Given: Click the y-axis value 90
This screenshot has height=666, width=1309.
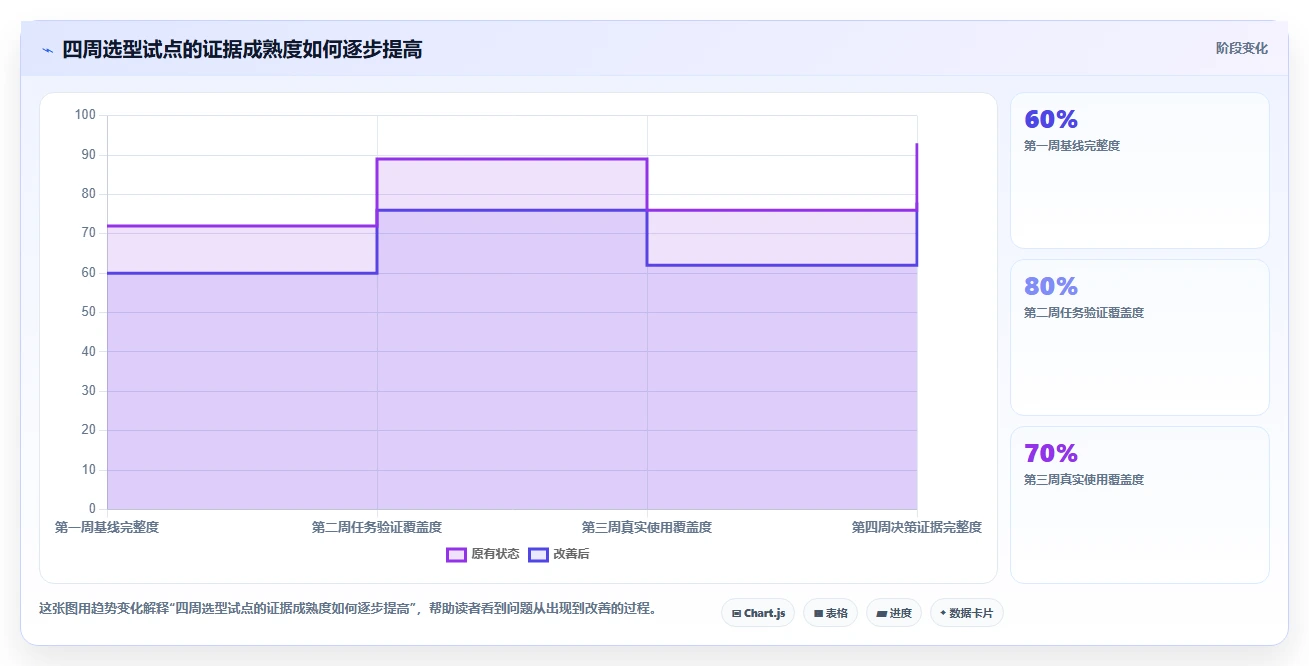Looking at the screenshot, I should pos(89,155).
